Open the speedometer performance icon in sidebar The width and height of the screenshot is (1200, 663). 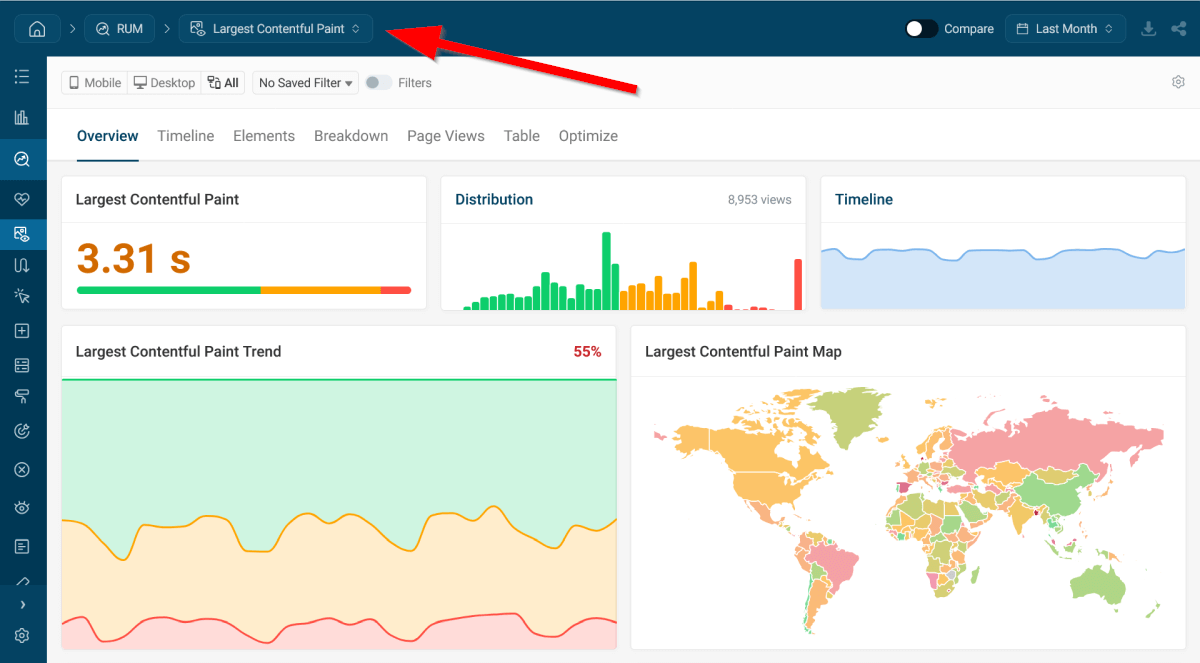22,159
